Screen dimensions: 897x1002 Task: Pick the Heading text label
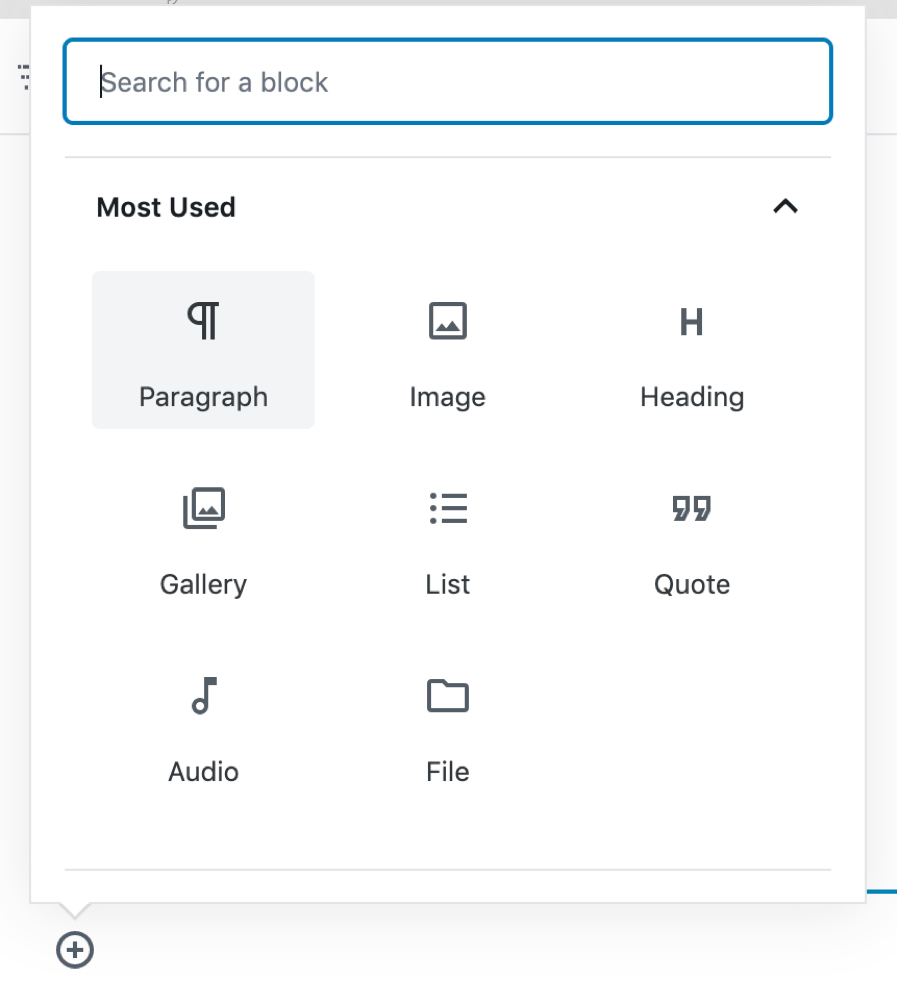tap(692, 397)
